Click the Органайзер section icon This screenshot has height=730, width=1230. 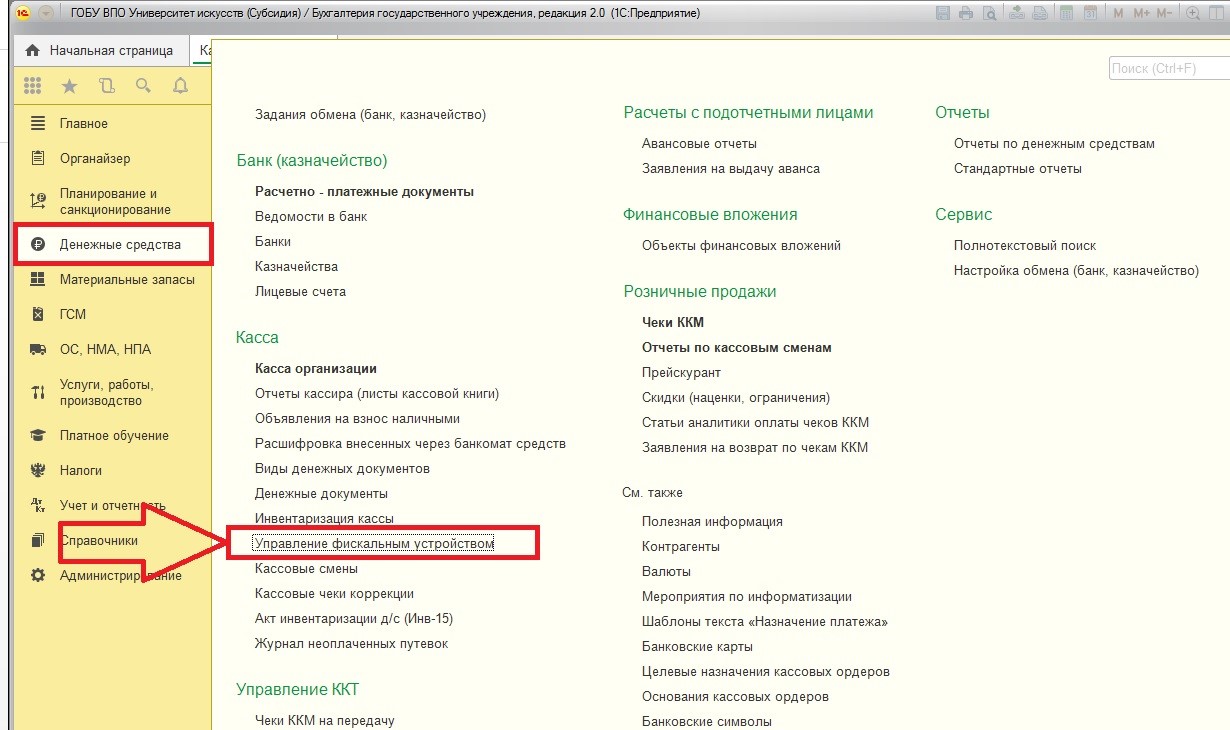[38, 158]
